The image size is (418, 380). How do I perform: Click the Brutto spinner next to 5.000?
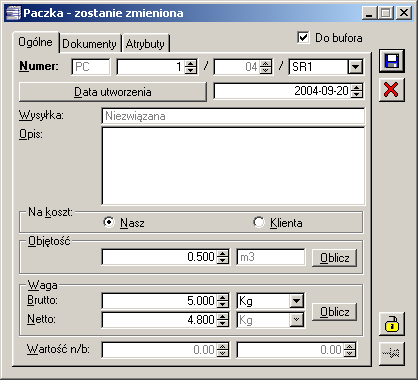[x=222, y=301]
